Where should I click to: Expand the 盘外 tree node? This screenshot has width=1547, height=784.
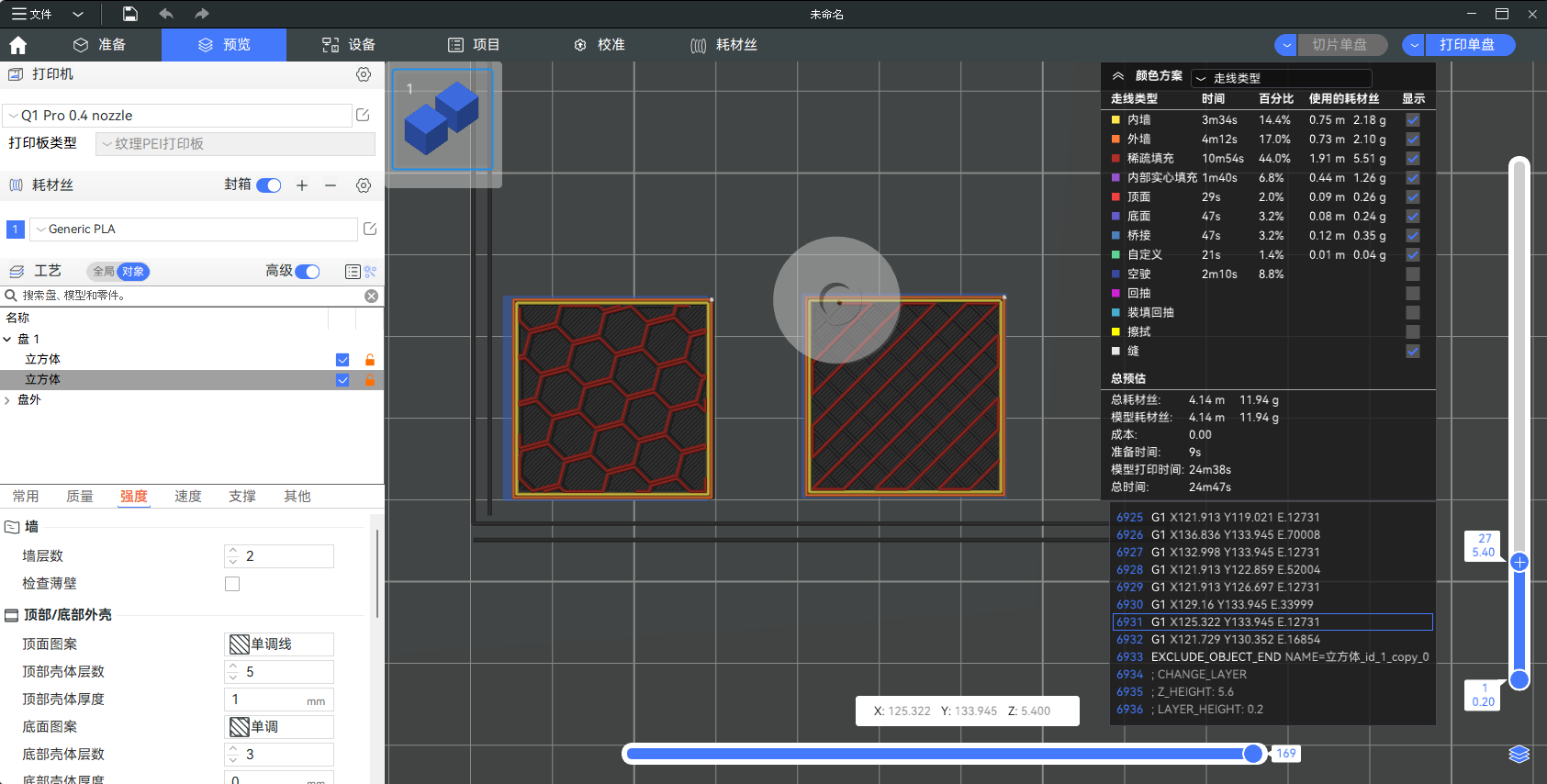click(7, 400)
